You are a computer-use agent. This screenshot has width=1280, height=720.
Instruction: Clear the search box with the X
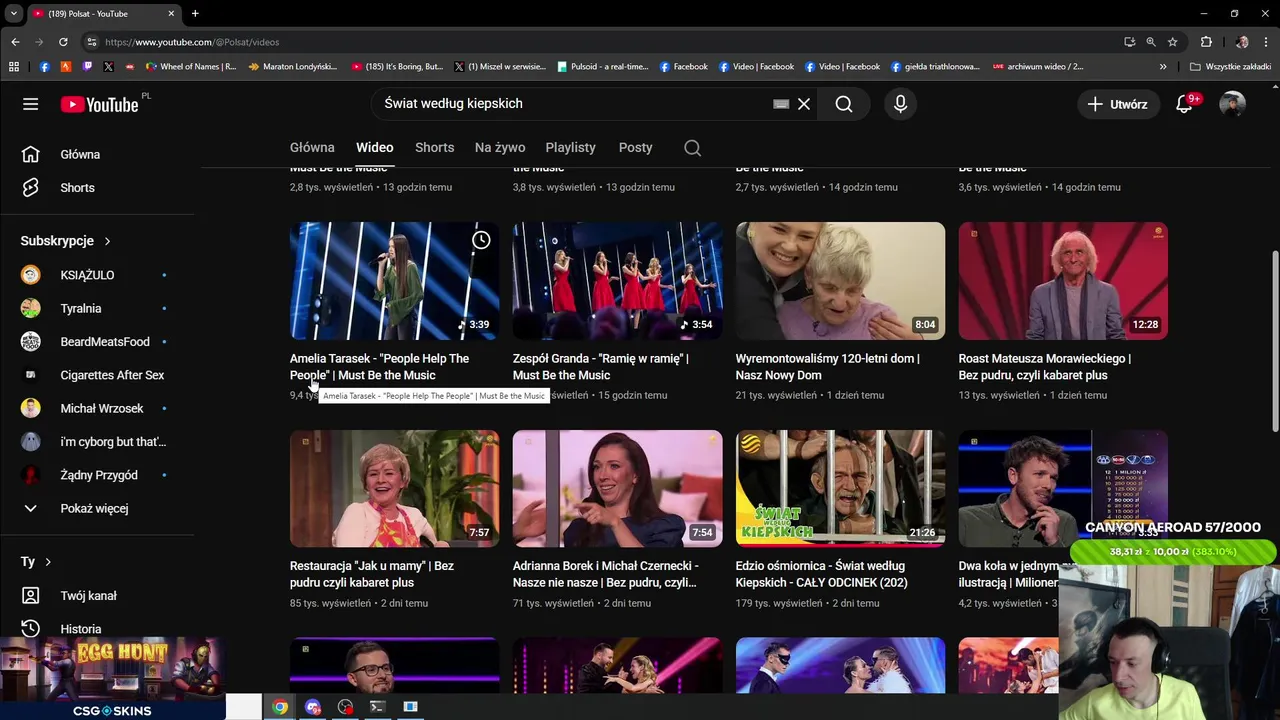click(x=804, y=104)
